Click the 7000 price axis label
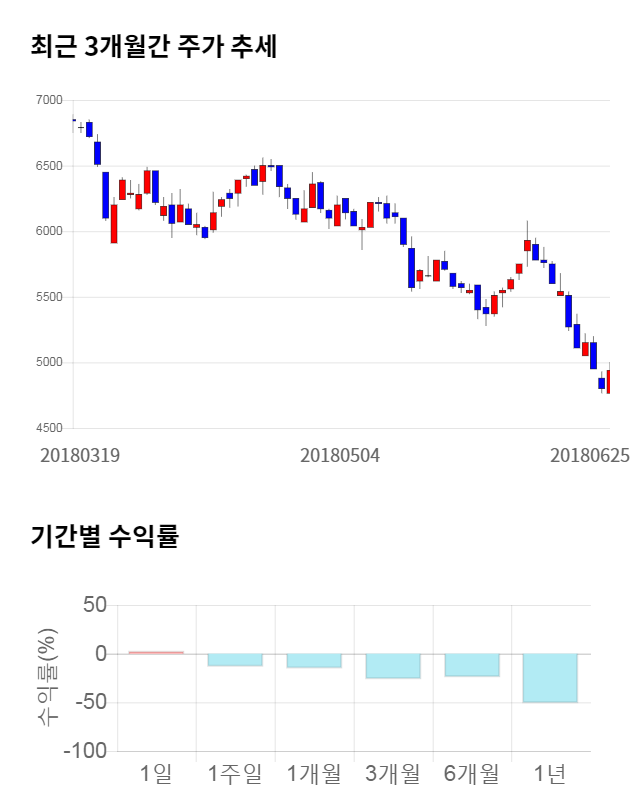 click(x=48, y=100)
